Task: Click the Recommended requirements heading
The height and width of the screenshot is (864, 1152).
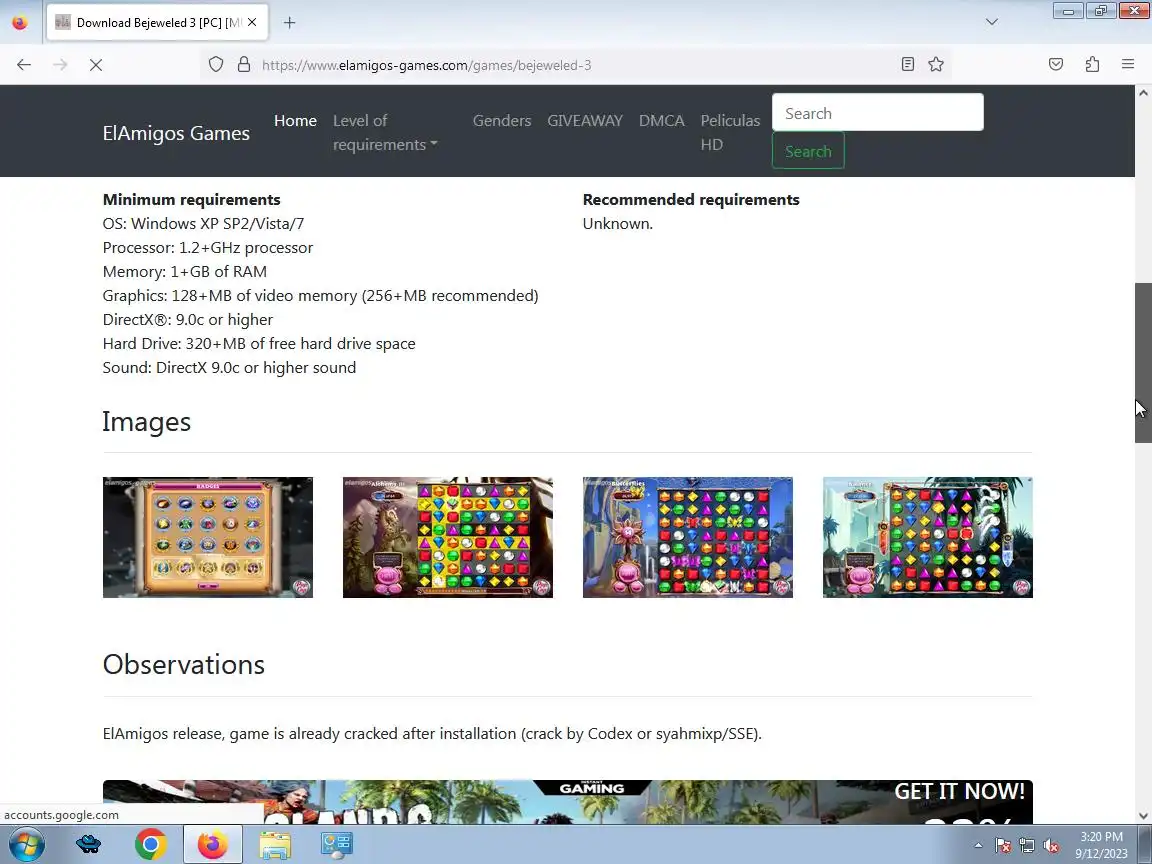Action: [x=691, y=200]
